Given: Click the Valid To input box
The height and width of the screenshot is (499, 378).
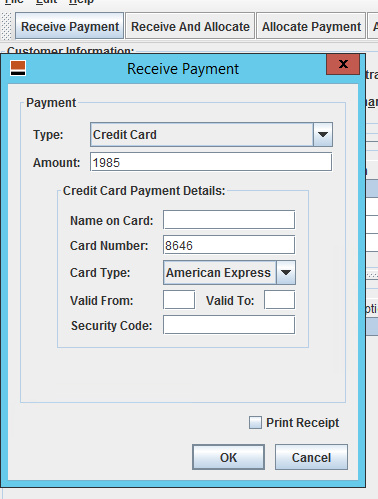Looking at the screenshot, I should (280, 300).
